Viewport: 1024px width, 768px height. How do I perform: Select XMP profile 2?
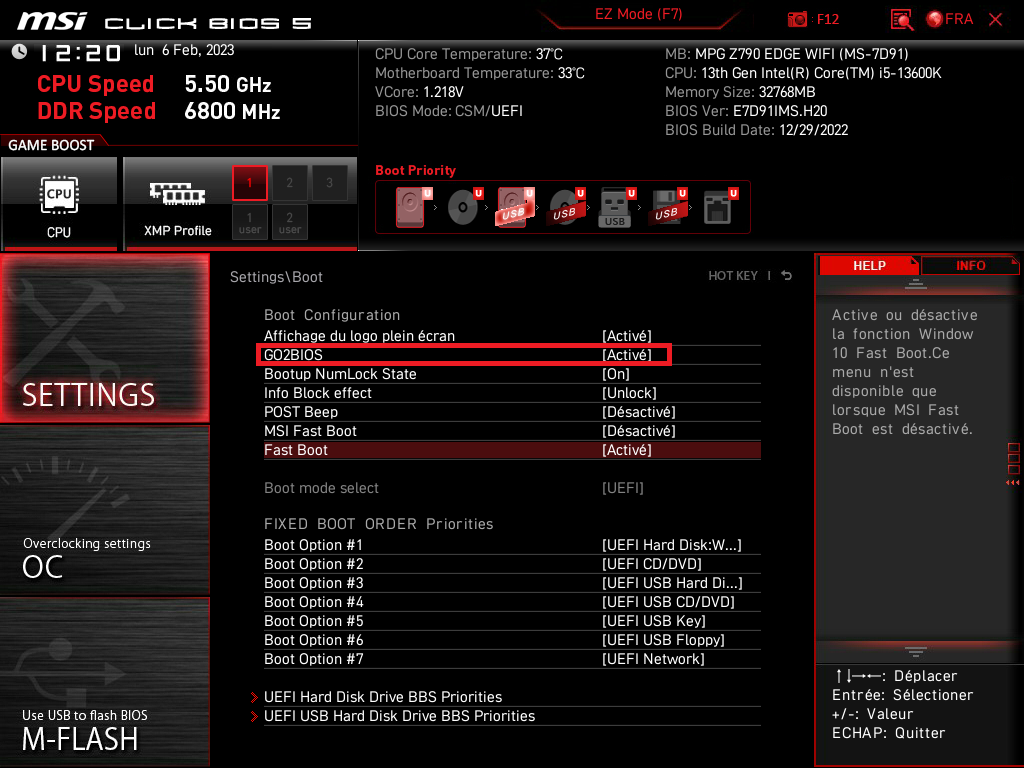(x=289, y=183)
